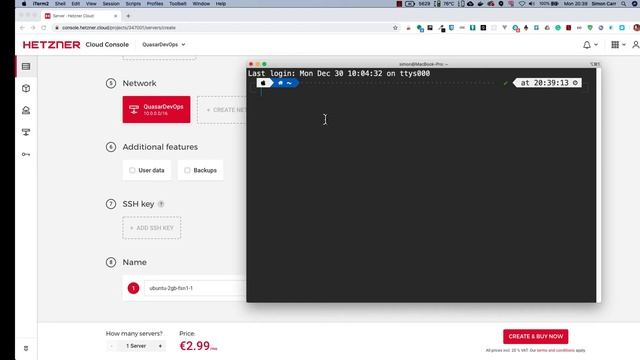Image resolution: width=640 pixels, height=360 pixels.
Task: Close the Server - Hetzner Cloud tab
Action: click(x=116, y=16)
